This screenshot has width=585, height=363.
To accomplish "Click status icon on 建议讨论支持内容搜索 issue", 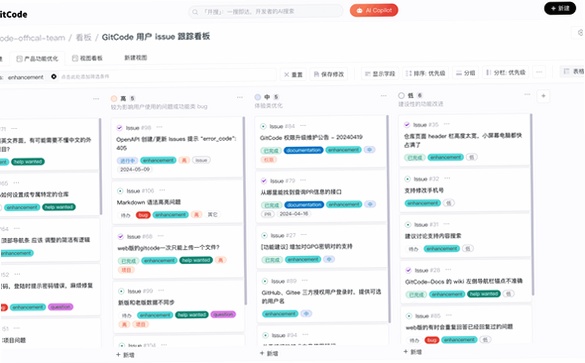I will point(408,225).
